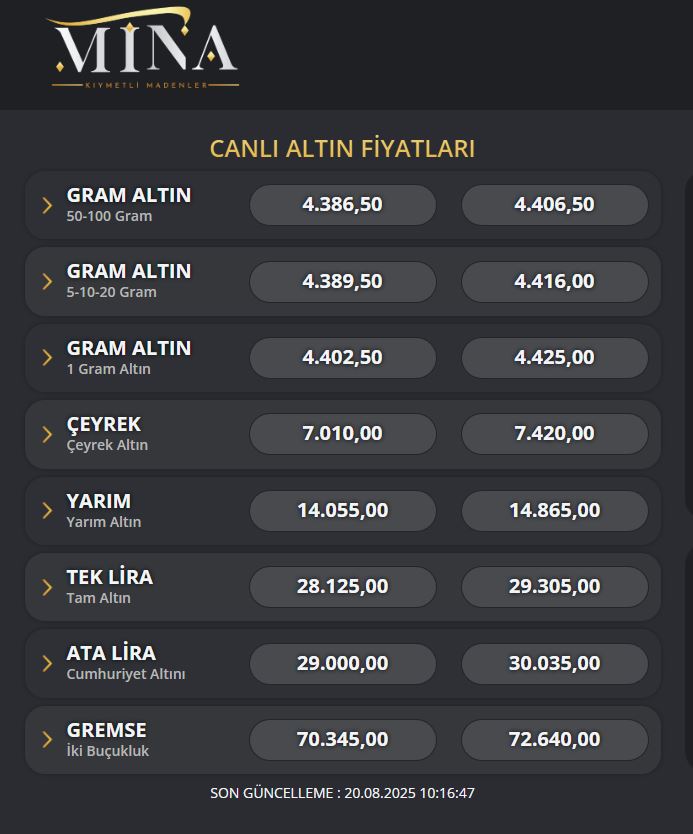Expand the GRAM ALTIN 5-10-20 Gram row

pyautogui.click(x=46, y=281)
